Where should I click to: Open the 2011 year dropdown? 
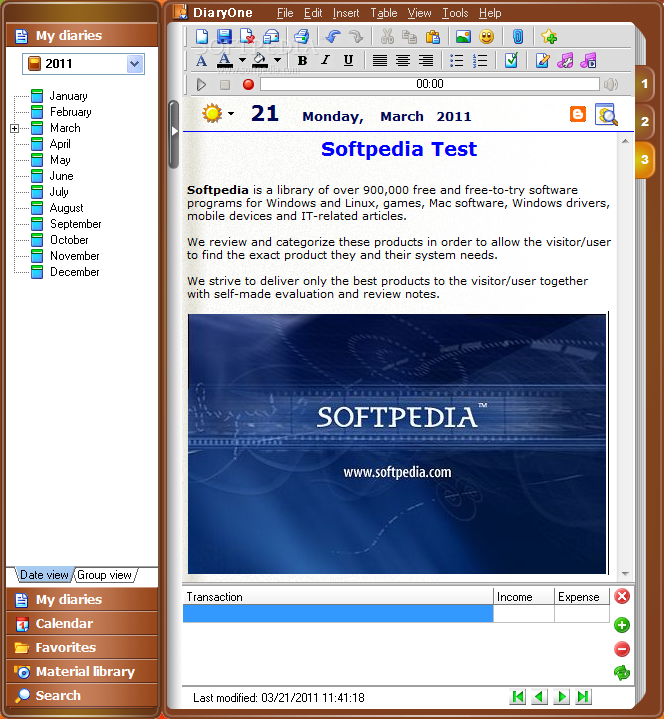pyautogui.click(x=134, y=64)
